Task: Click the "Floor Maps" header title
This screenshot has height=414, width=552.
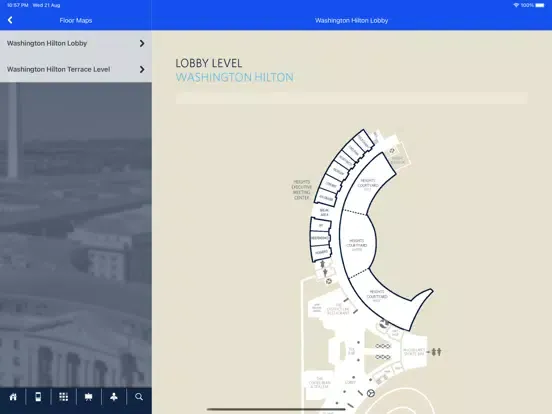Action: [76, 20]
